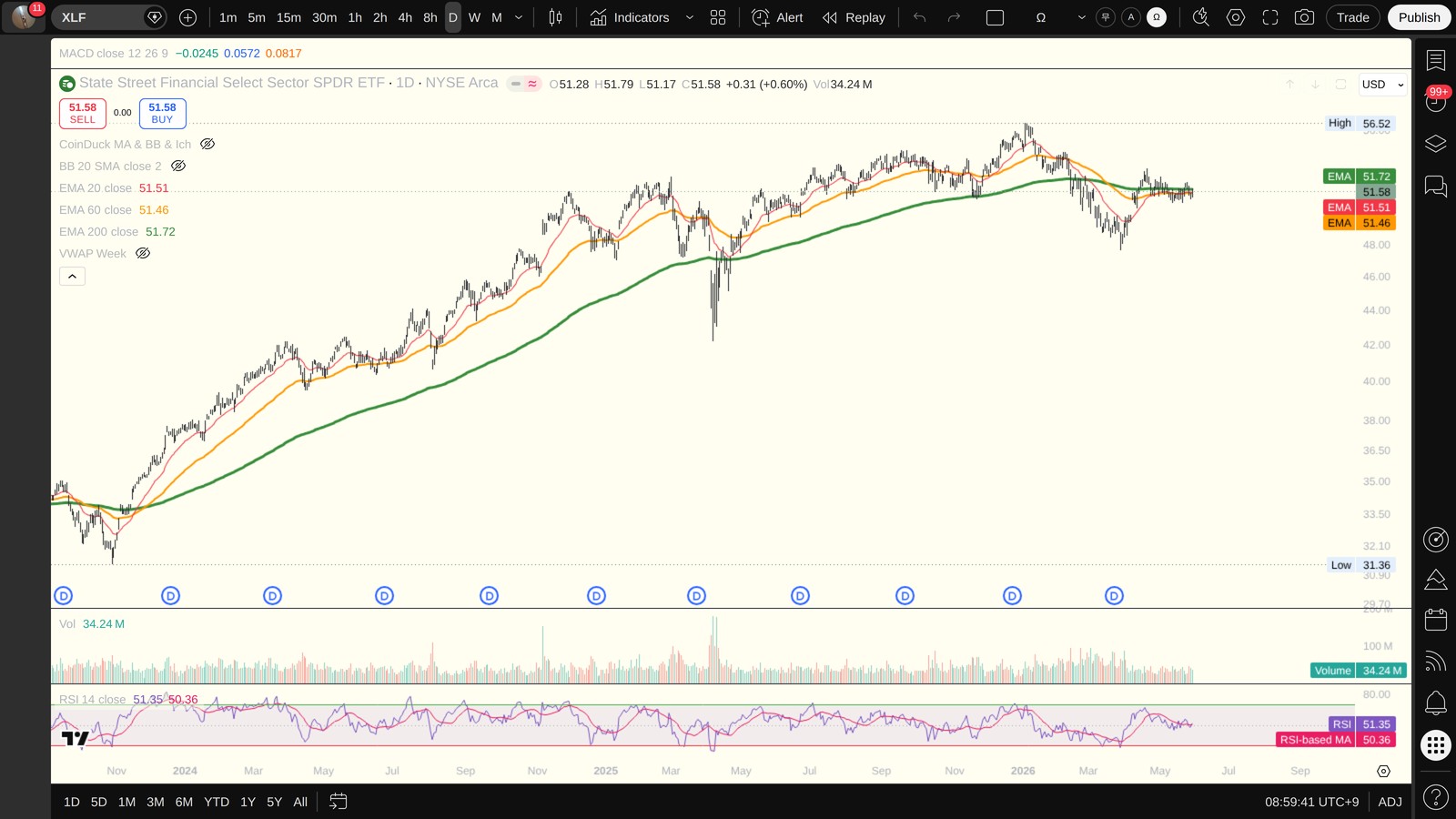This screenshot has height=819, width=1456.
Task: Toggle visibility of CoinDuck MA & BB indicator
Action: (x=207, y=144)
